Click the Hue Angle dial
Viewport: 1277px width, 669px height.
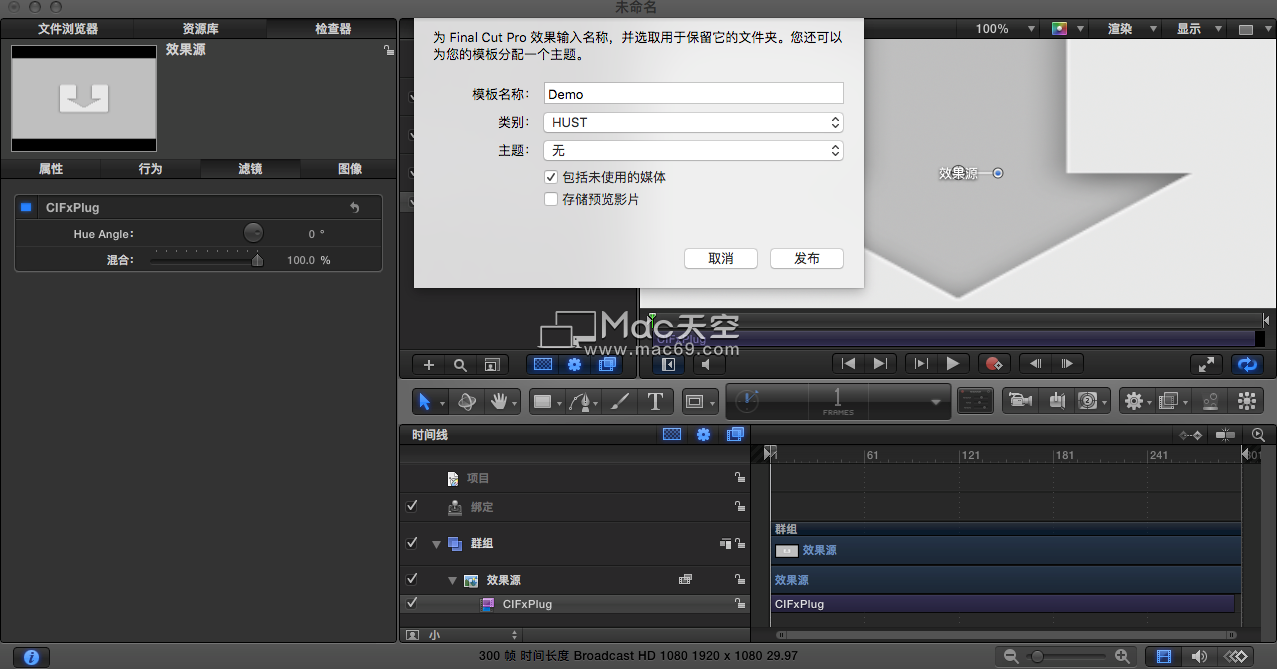coord(253,233)
